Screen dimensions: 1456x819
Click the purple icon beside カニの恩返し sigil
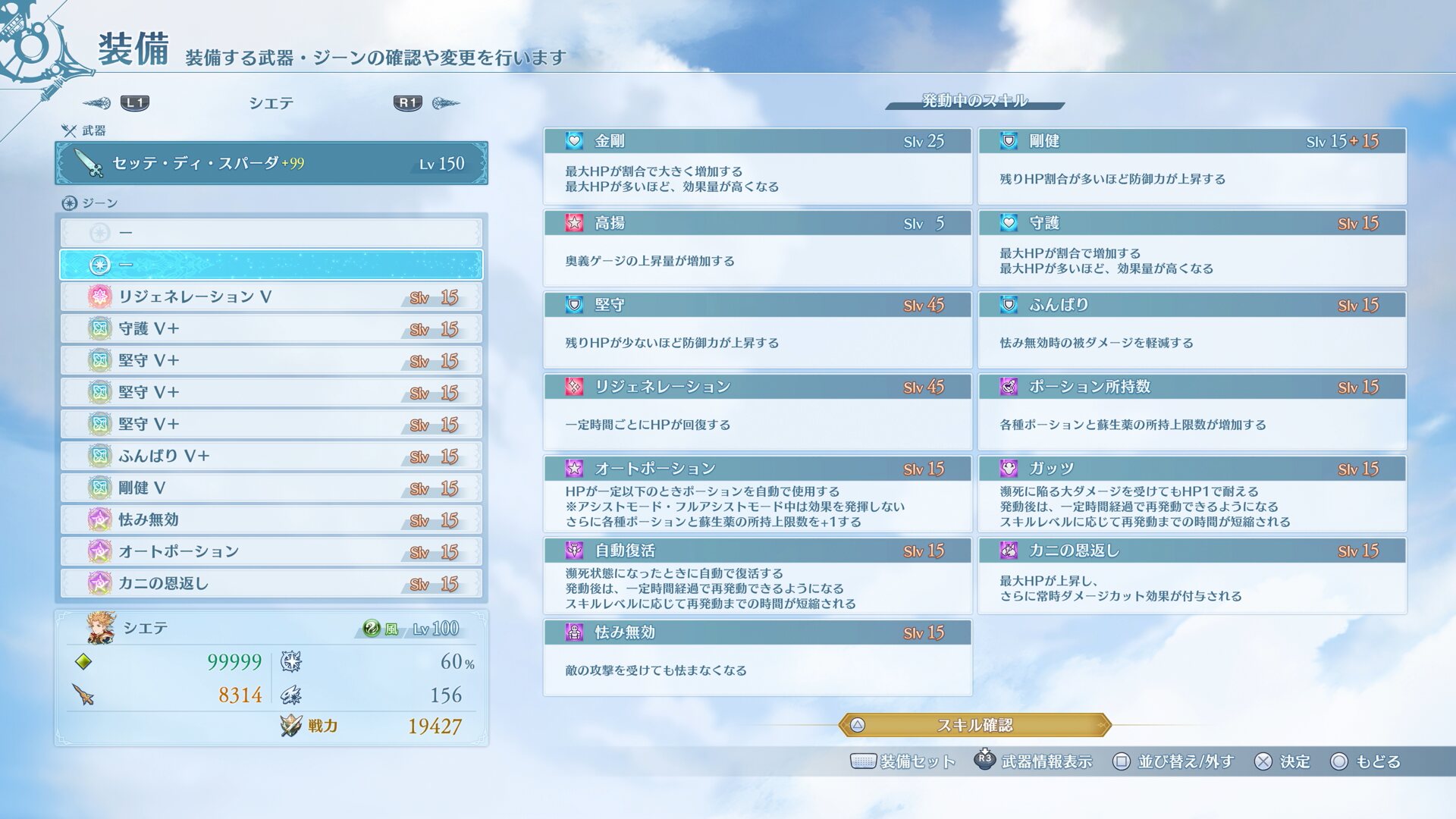[x=99, y=583]
